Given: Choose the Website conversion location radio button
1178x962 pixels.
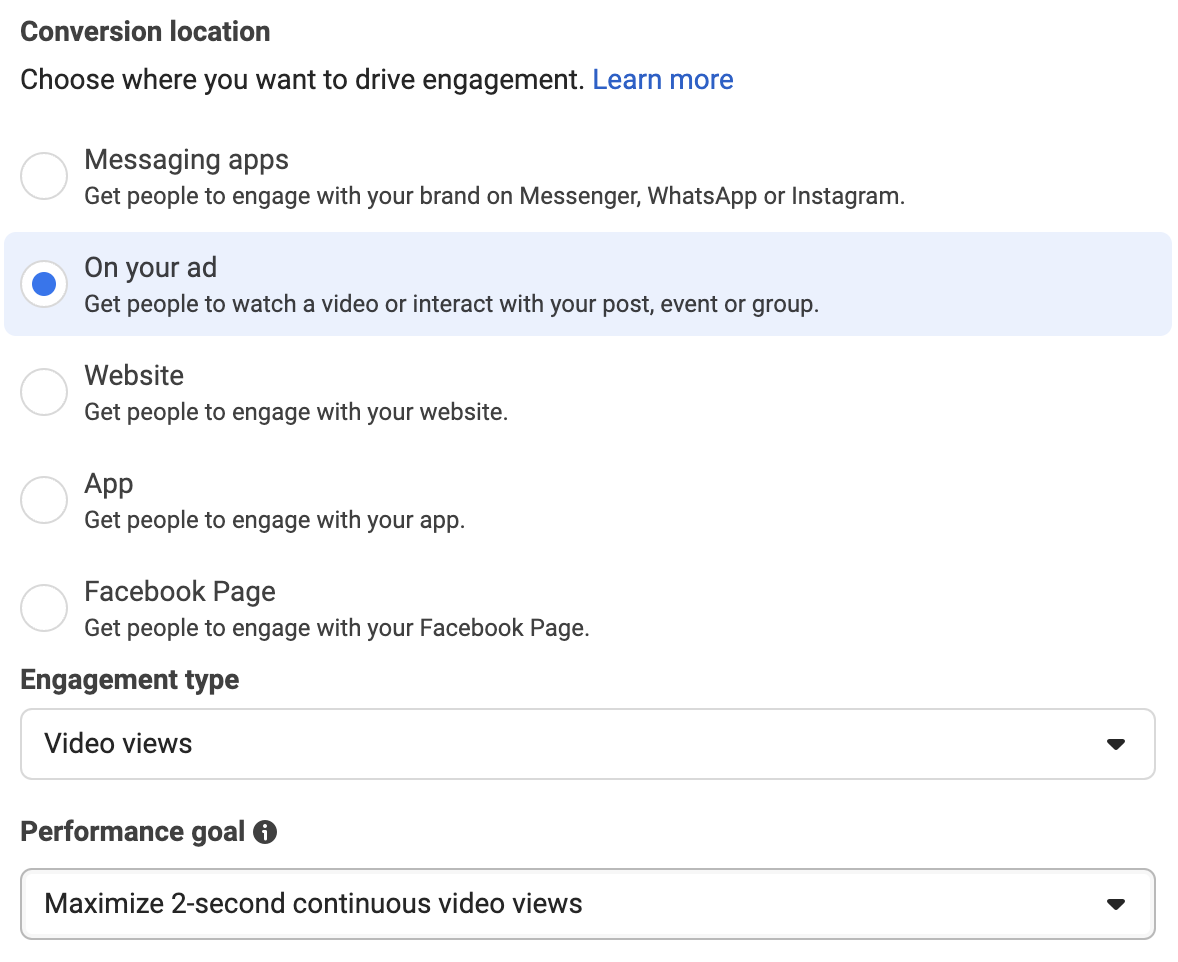Looking at the screenshot, I should point(44,392).
